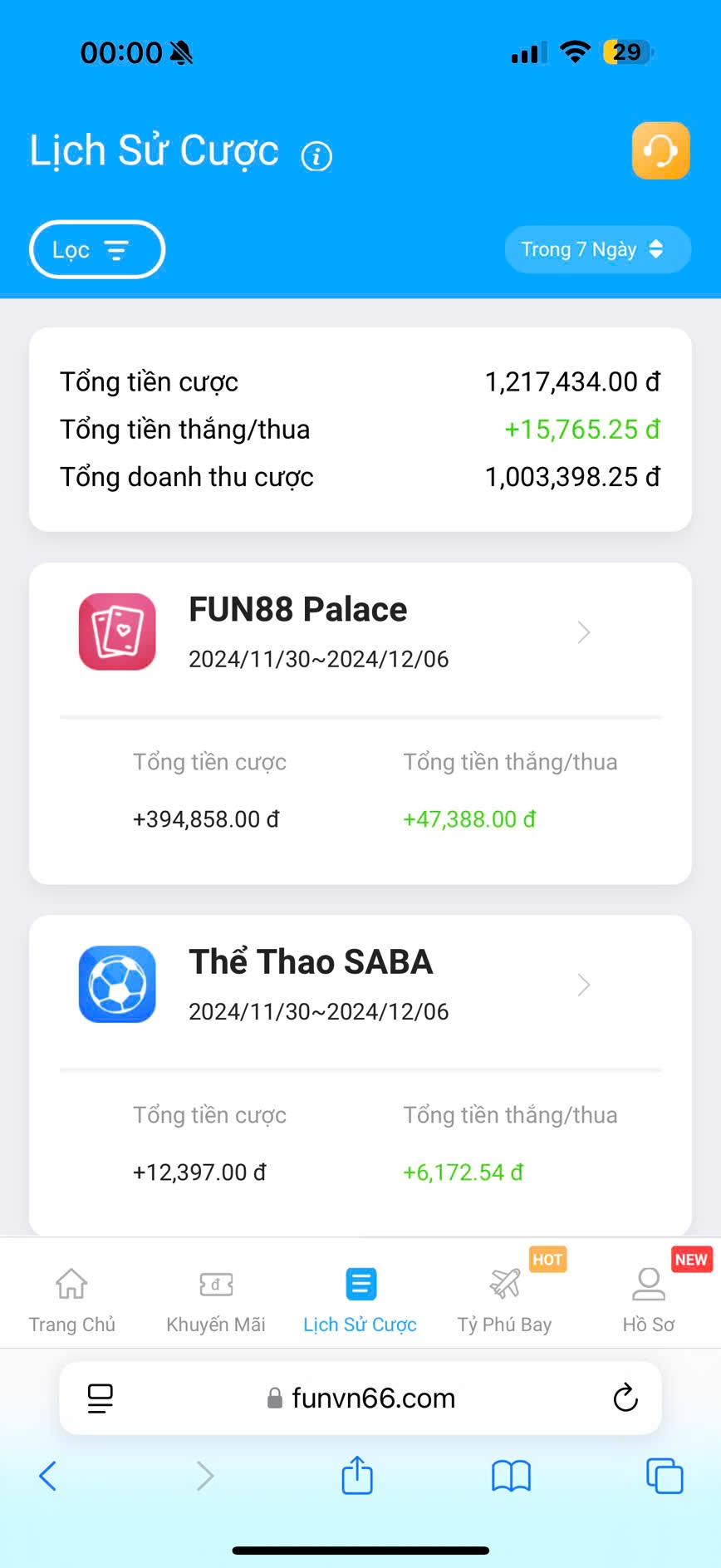
Task: Open customer support headset icon
Action: click(x=660, y=150)
